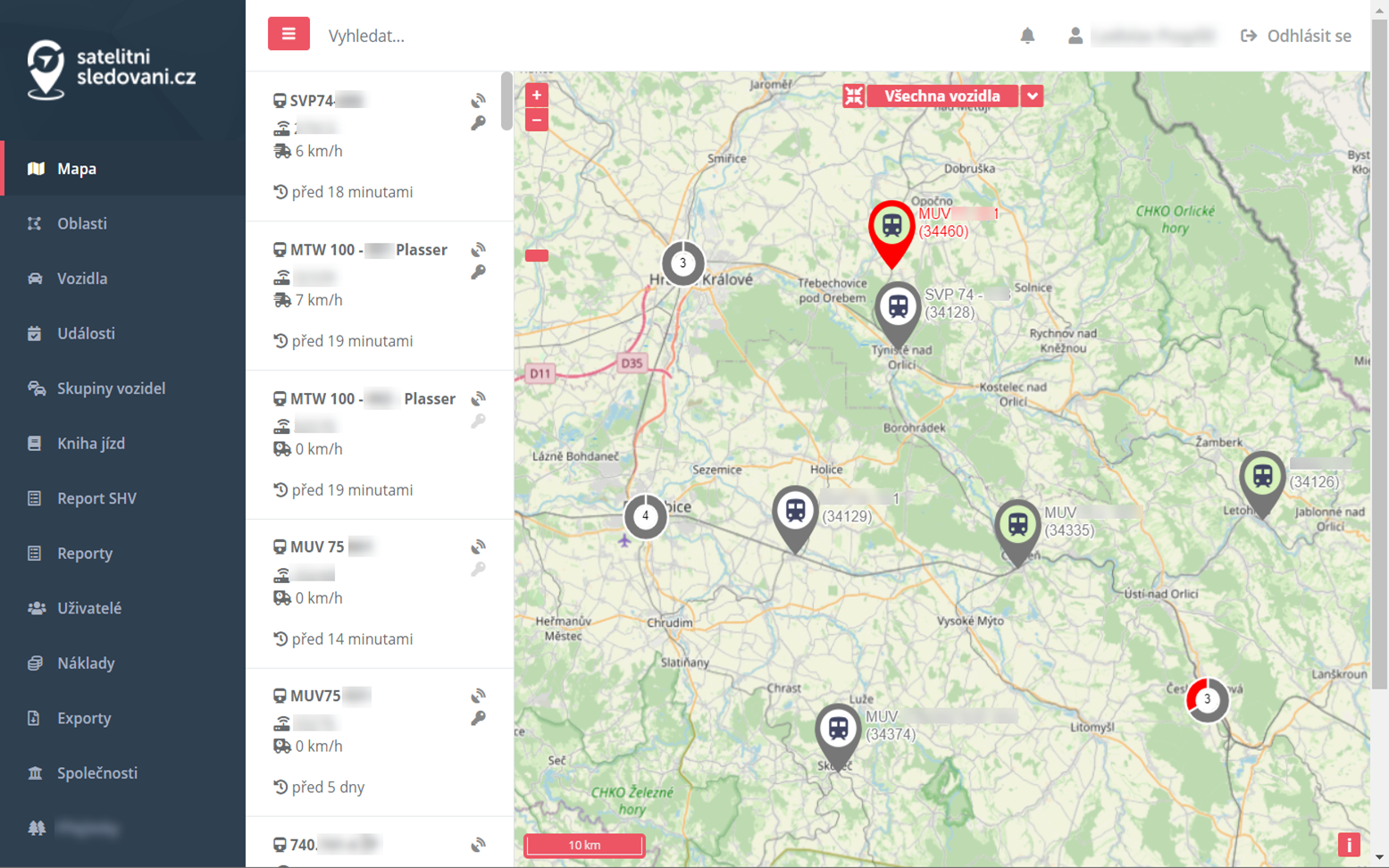The width and height of the screenshot is (1389, 868).
Task: Select the MUV (34374) map marker
Action: pos(838,736)
